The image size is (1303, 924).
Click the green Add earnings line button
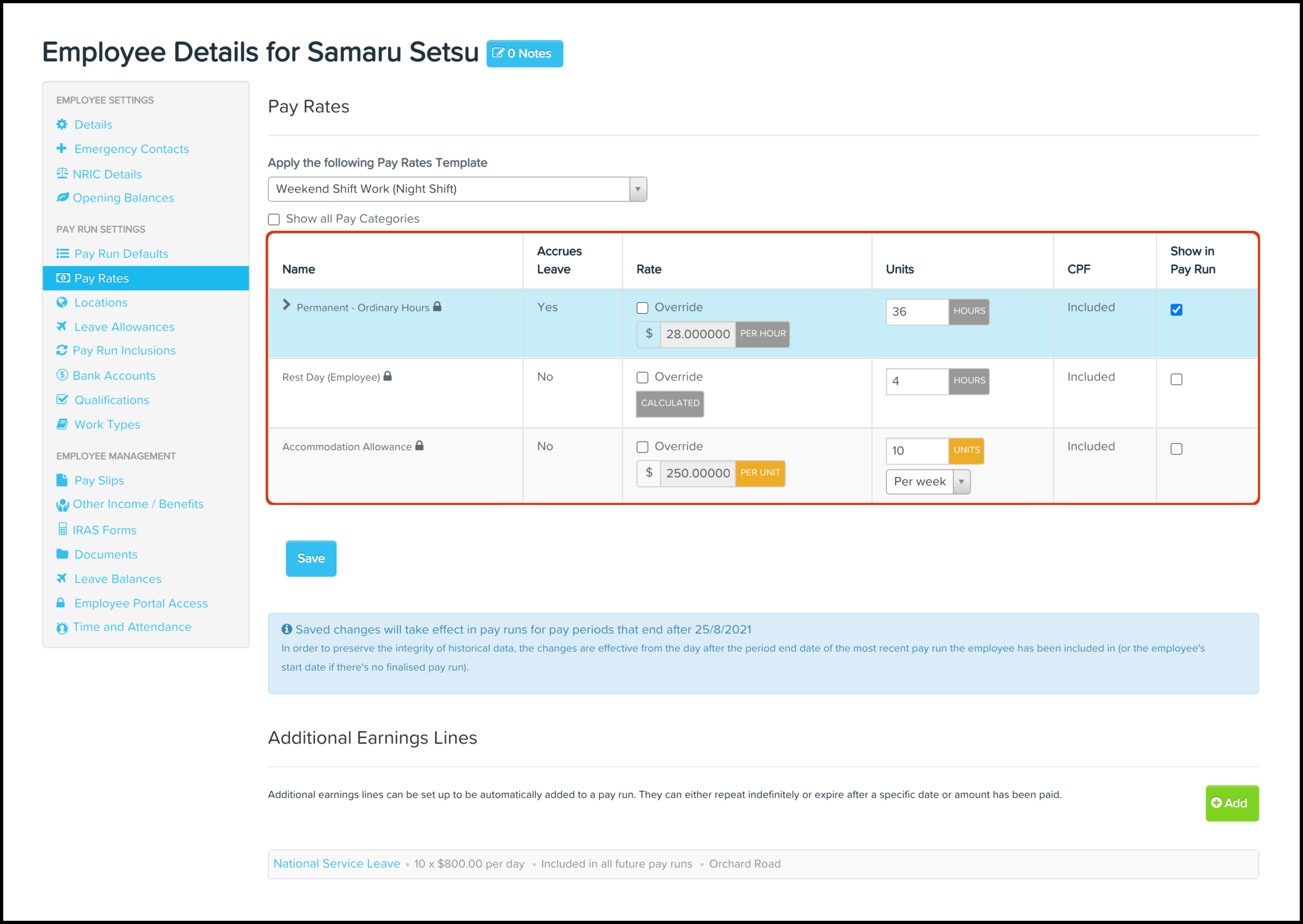pos(1231,803)
